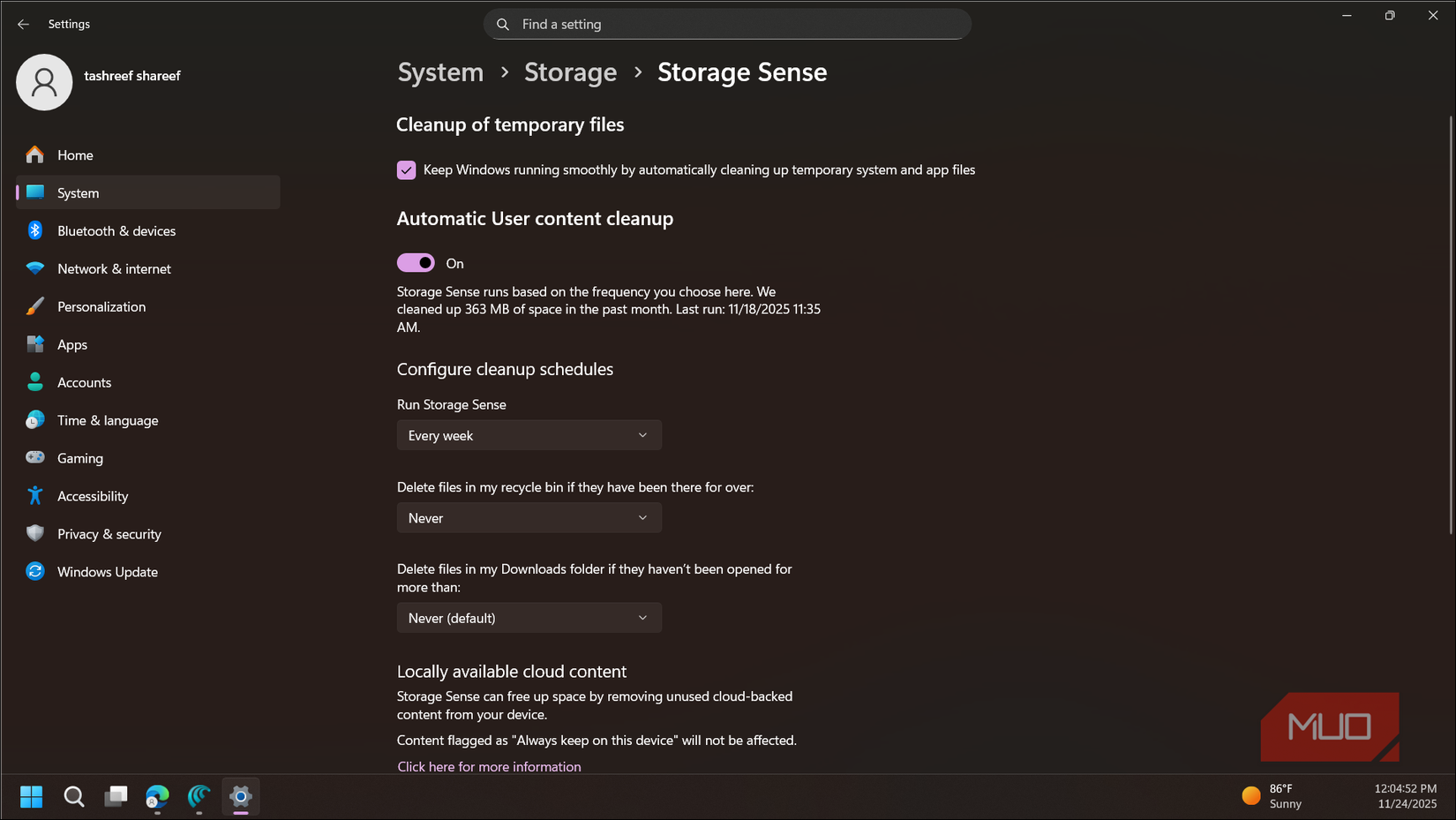1456x820 pixels.
Task: Navigate to Storage breadcrumb
Action: click(570, 72)
